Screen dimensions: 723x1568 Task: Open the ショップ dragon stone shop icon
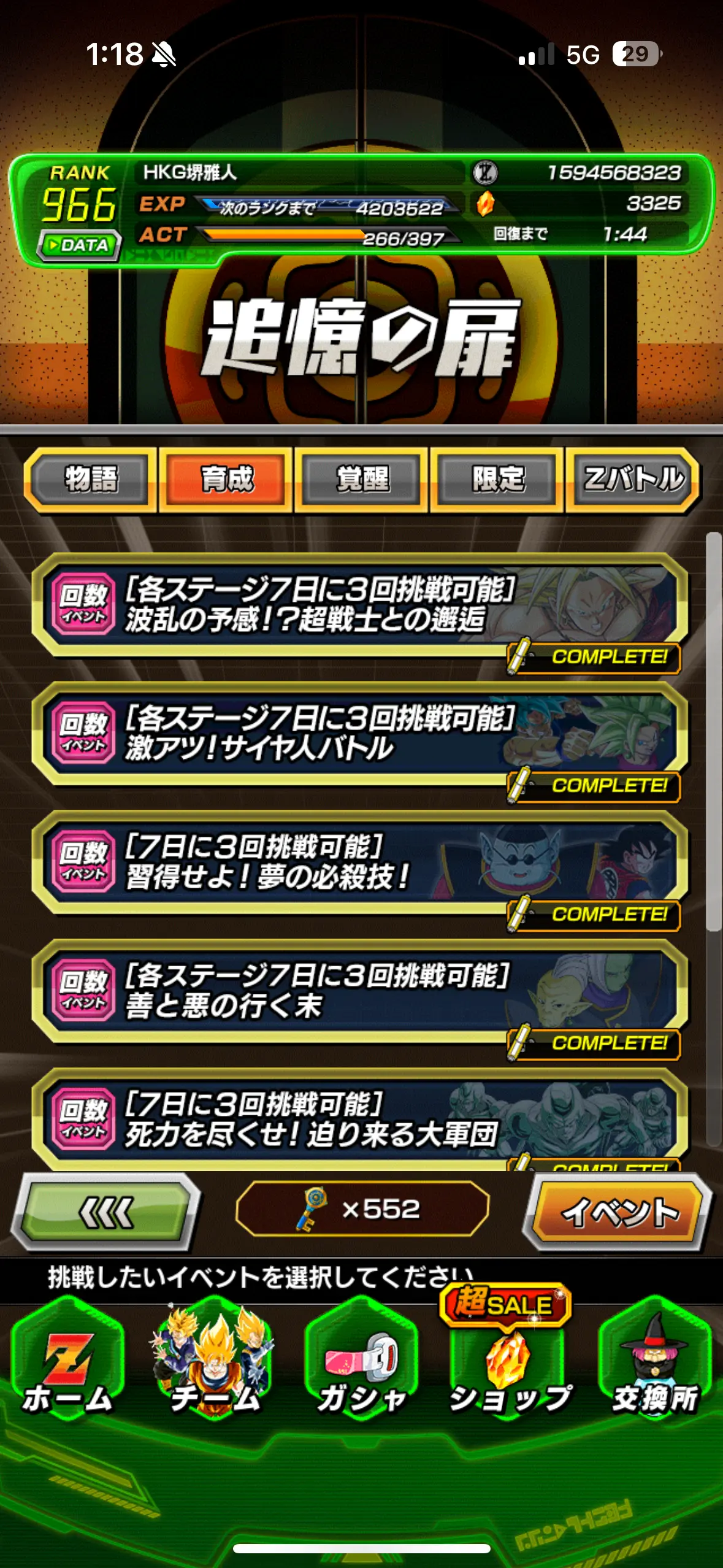508,1364
